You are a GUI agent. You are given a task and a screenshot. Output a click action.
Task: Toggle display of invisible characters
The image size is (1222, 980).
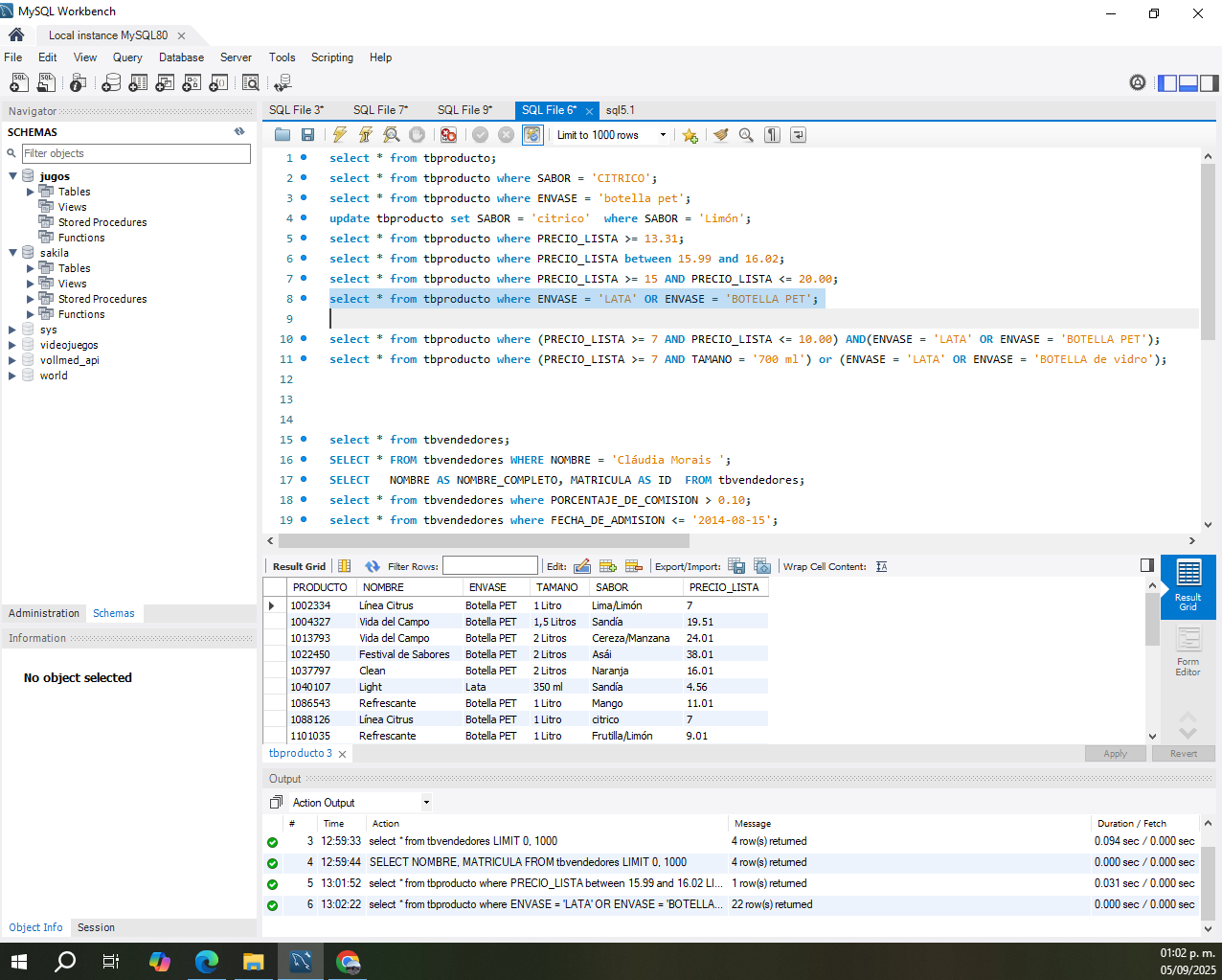pyautogui.click(x=772, y=135)
